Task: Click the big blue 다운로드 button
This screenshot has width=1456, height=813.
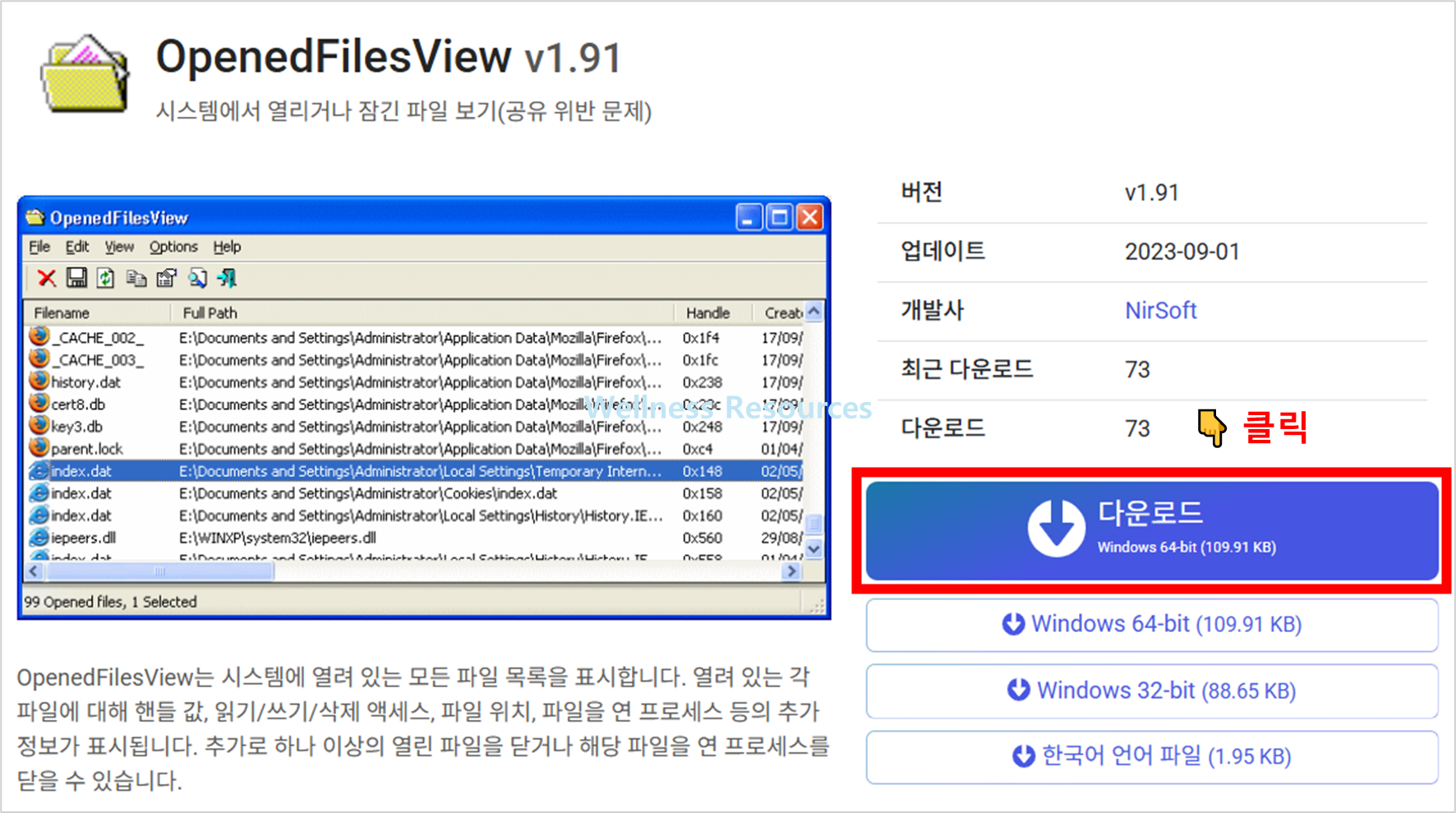Action: point(1152,531)
